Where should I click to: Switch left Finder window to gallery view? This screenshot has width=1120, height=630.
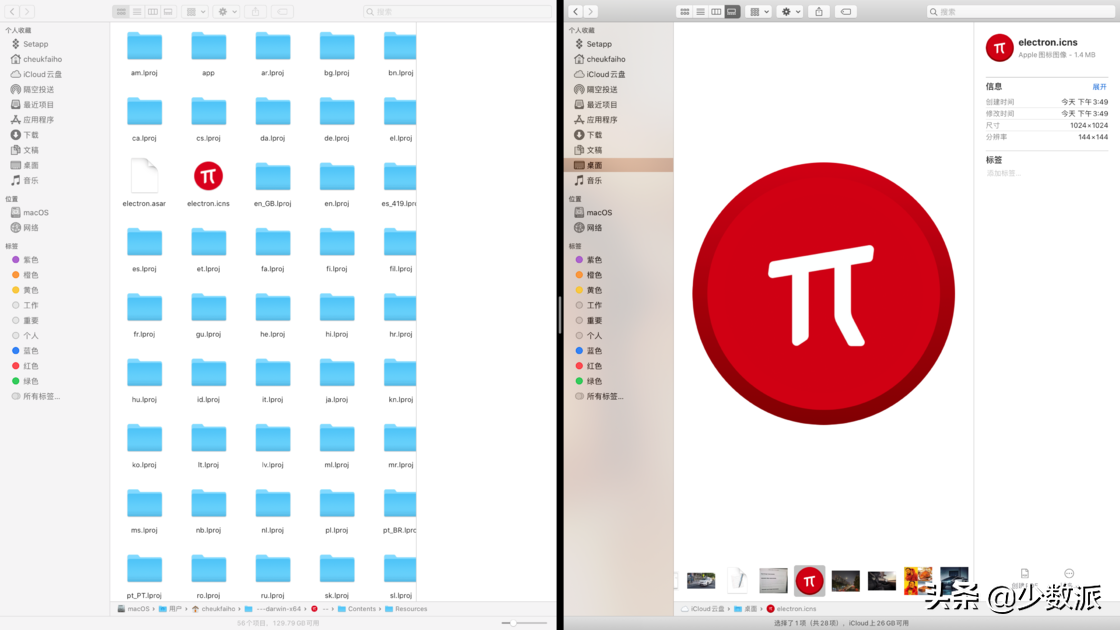click(168, 11)
